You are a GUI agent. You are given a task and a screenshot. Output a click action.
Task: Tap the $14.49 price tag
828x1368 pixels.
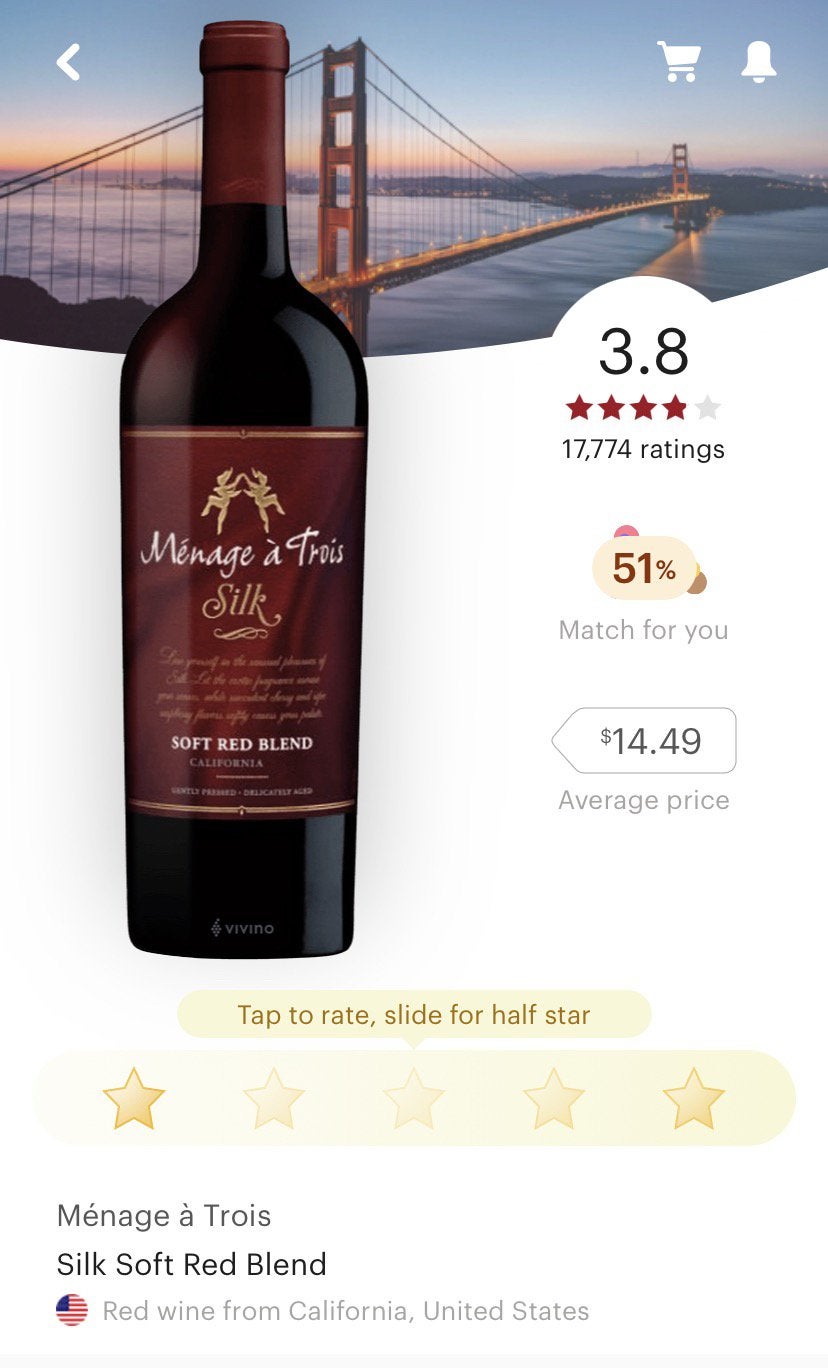point(644,741)
